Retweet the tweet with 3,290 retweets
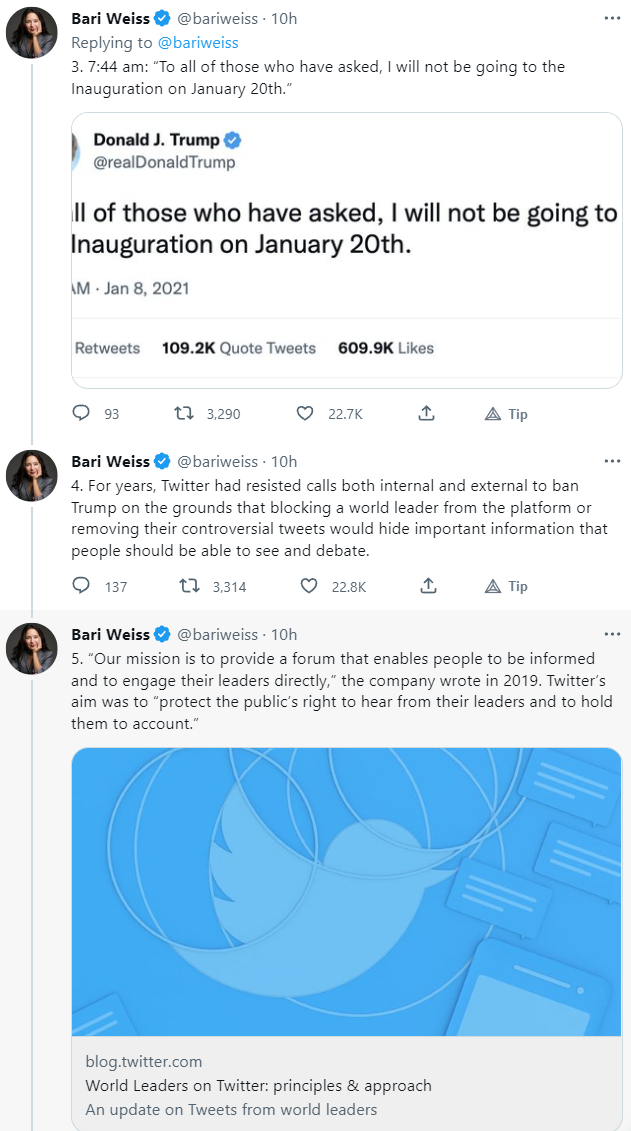 coord(184,414)
